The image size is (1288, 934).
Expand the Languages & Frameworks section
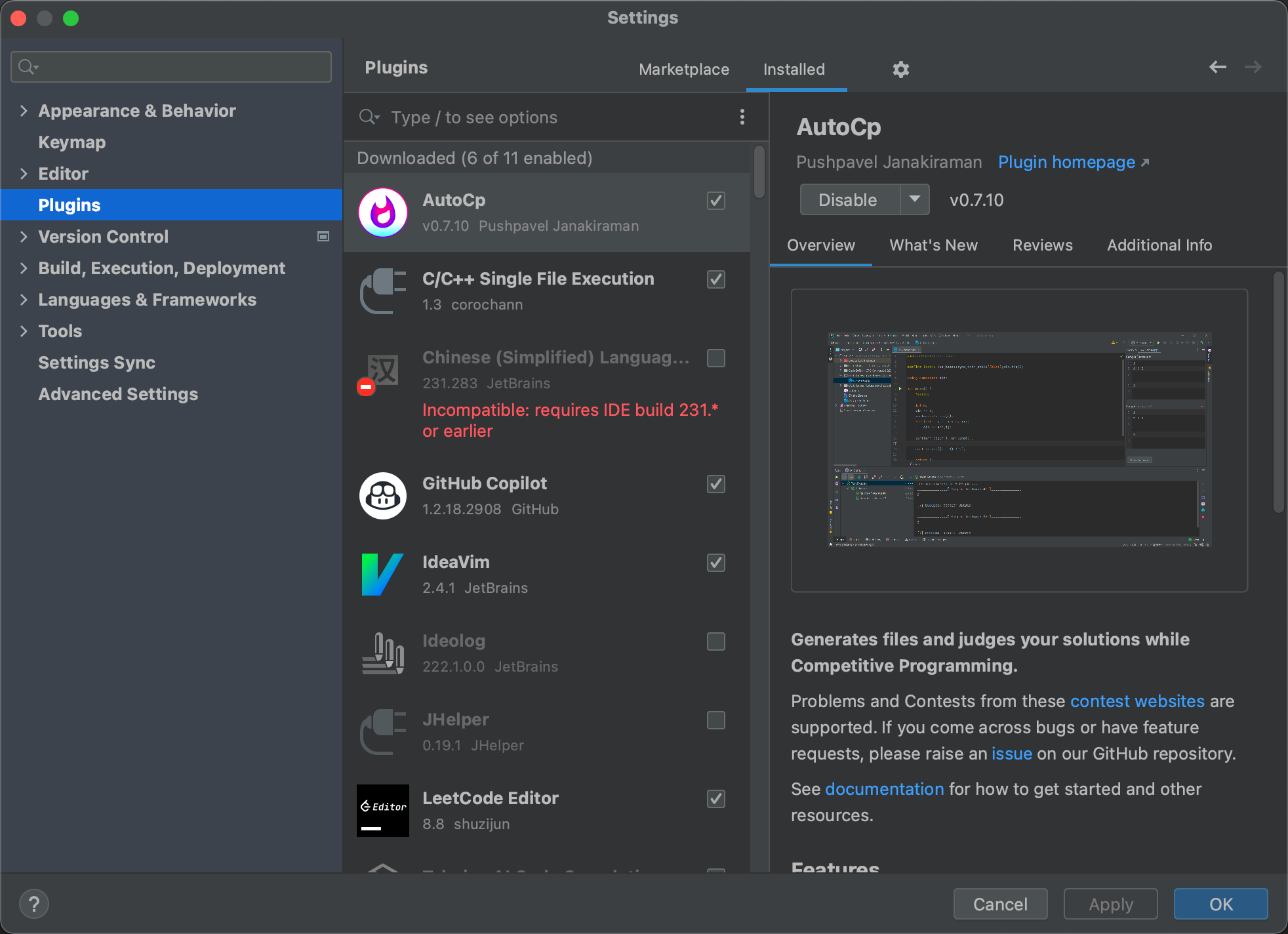coord(24,300)
